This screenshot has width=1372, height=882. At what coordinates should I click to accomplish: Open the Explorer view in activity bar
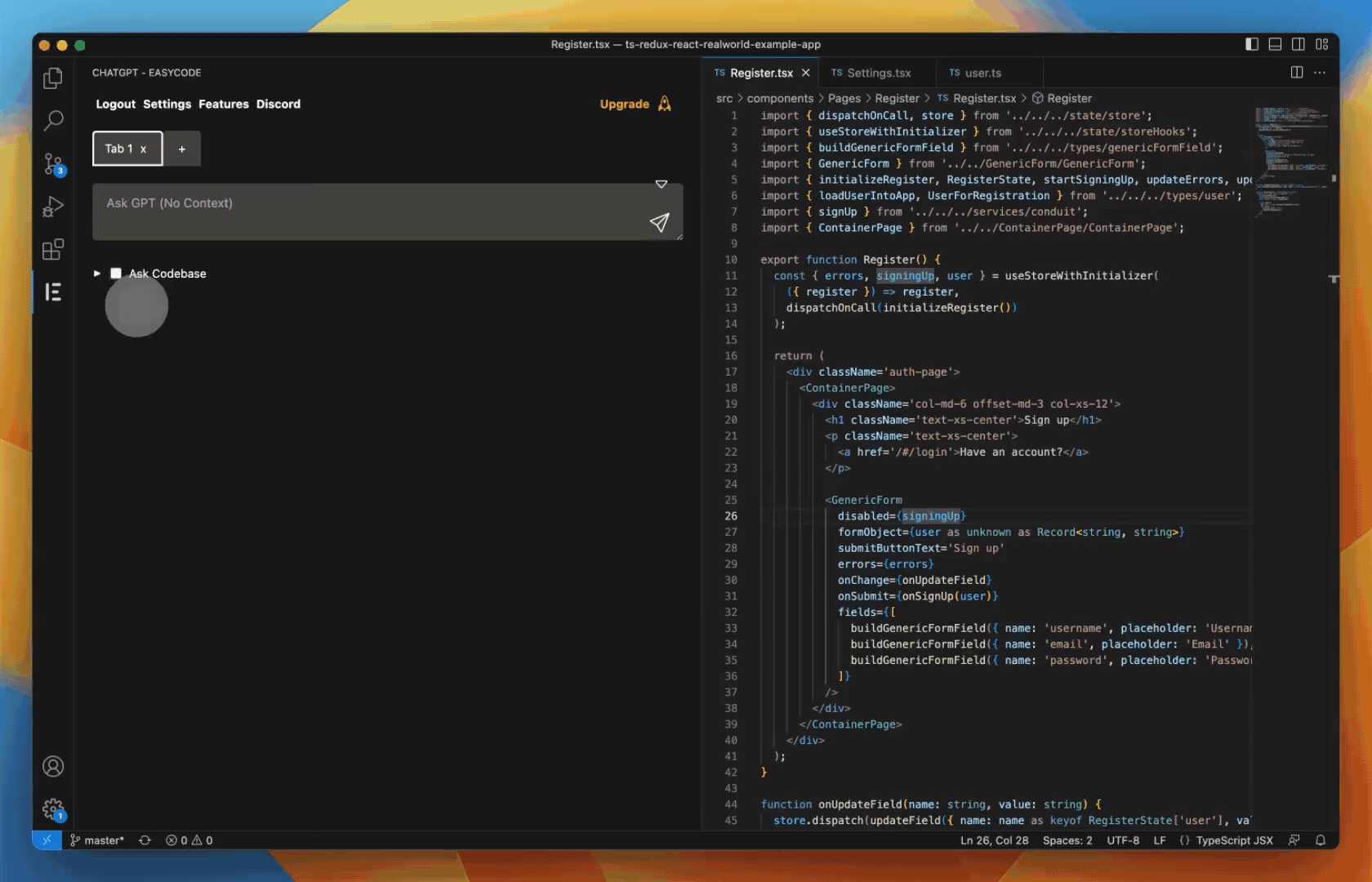pos(53,78)
